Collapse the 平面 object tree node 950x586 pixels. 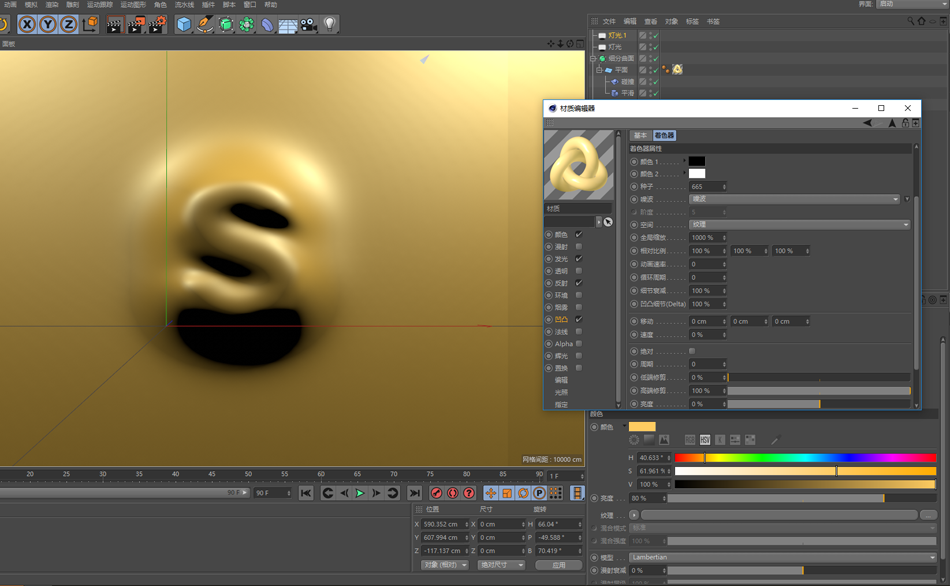point(599,70)
